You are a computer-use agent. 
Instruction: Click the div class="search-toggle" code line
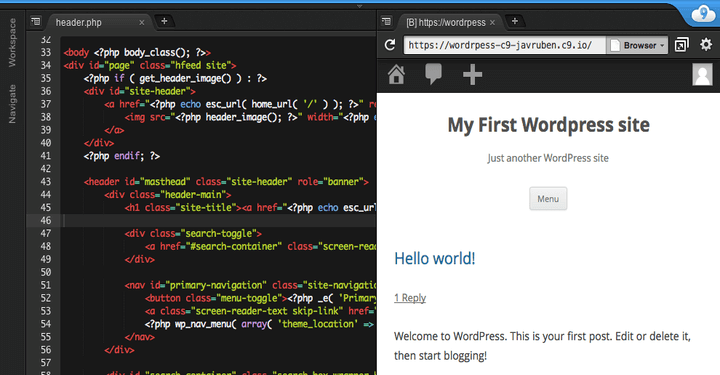pos(193,234)
